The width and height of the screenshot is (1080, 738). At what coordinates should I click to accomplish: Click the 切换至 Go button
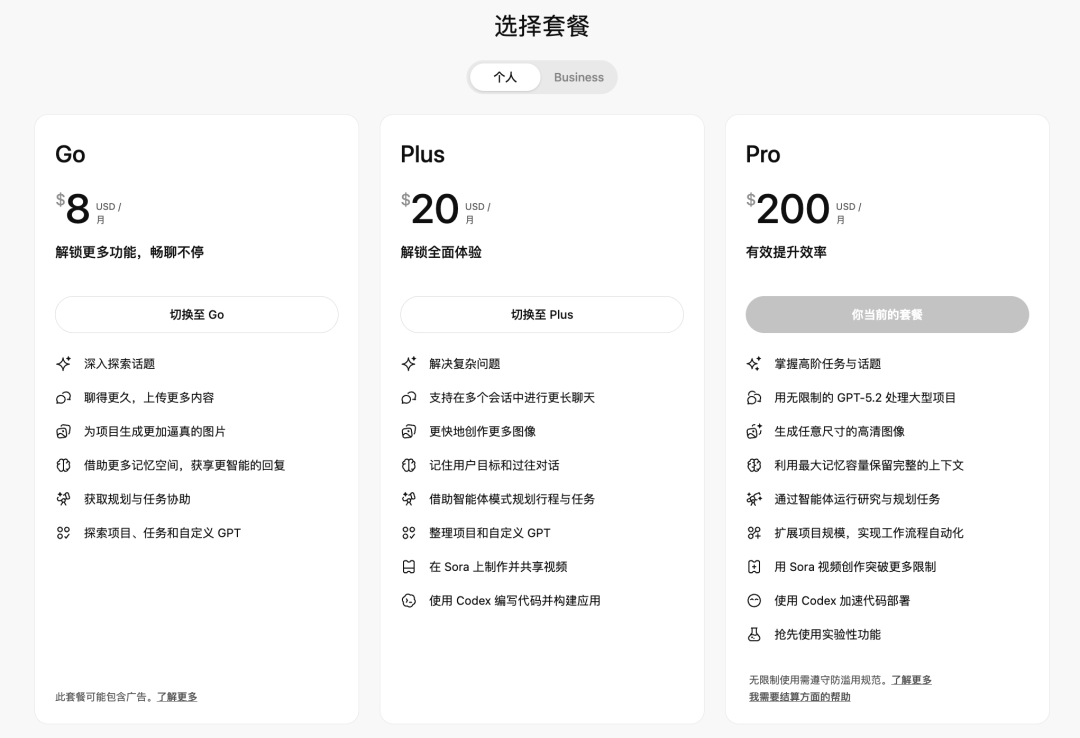point(197,315)
